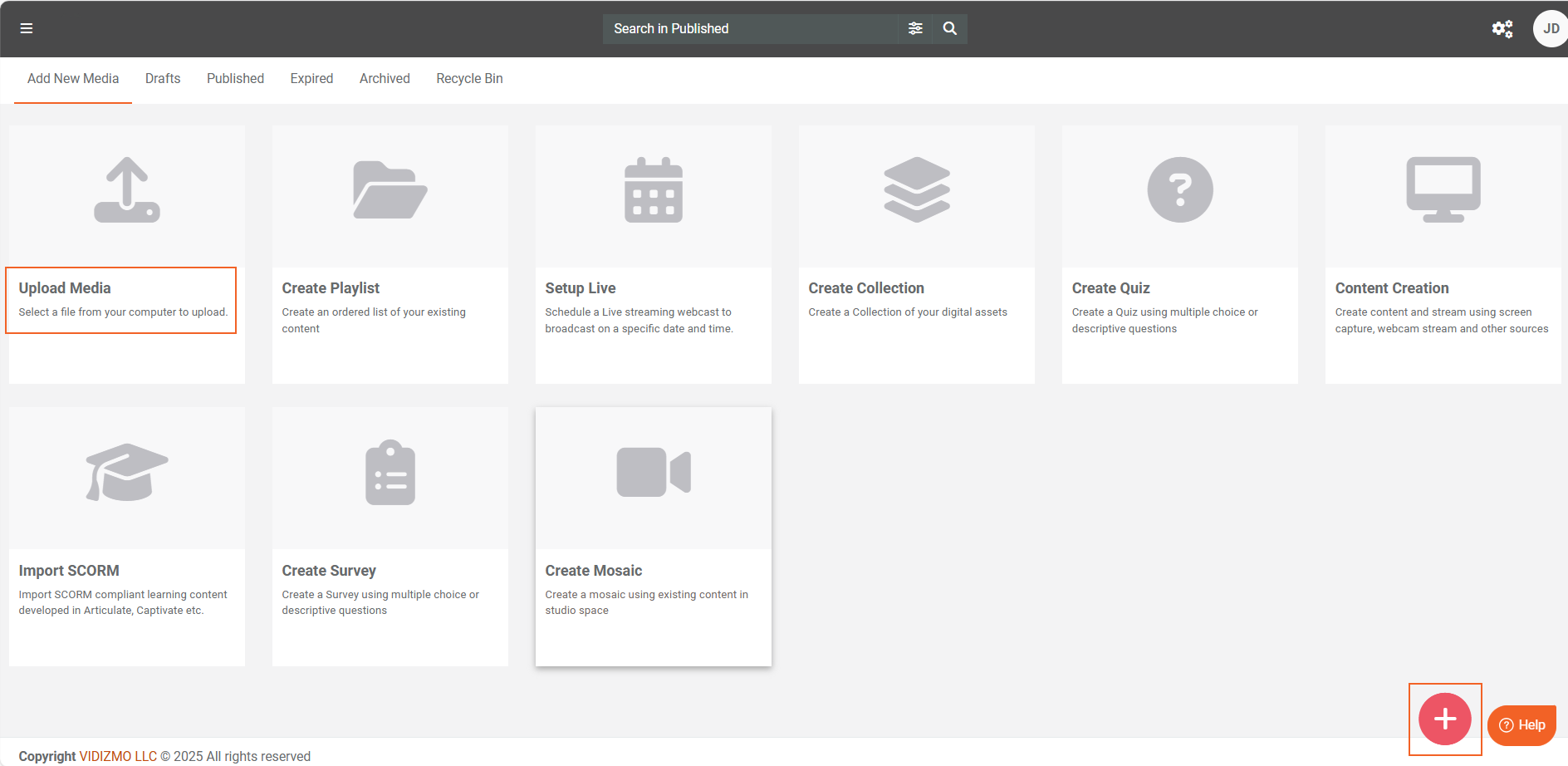Open the hamburger navigation menu
This screenshot has width=1568, height=766.
[27, 28]
